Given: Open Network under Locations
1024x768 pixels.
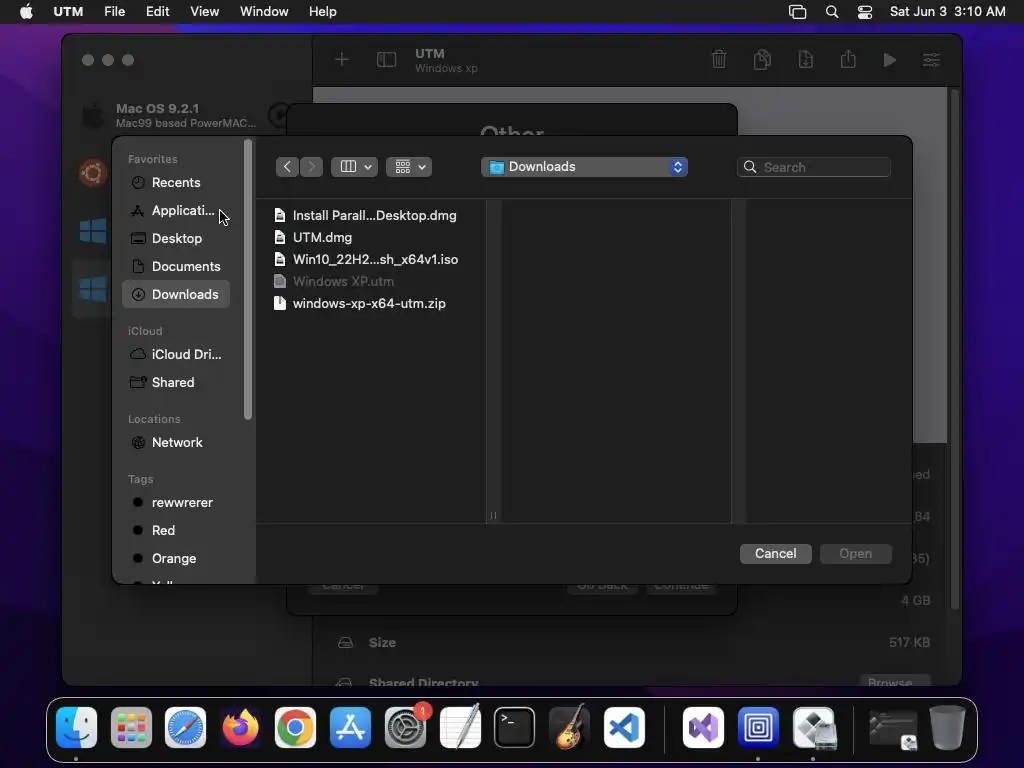Looking at the screenshot, I should (x=175, y=443).
